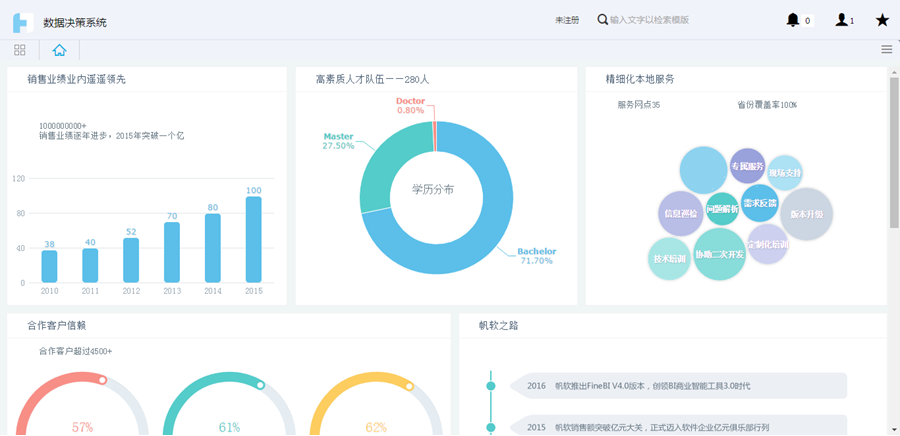This screenshot has height=436, width=900.
Task: Click the 2015 bar labeled 100
Action: tap(254, 240)
